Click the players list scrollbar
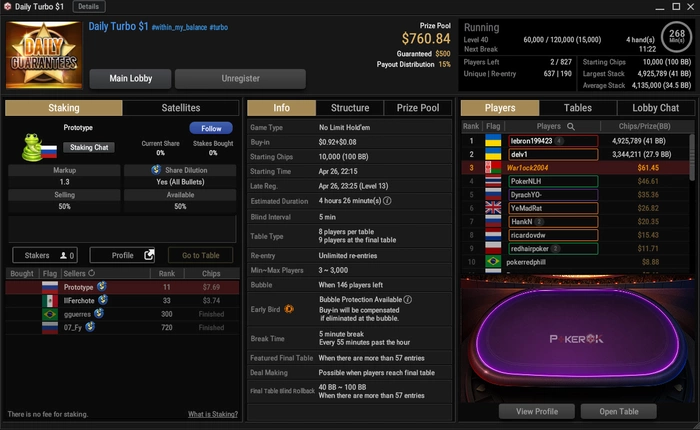The image size is (700, 430). click(x=692, y=156)
